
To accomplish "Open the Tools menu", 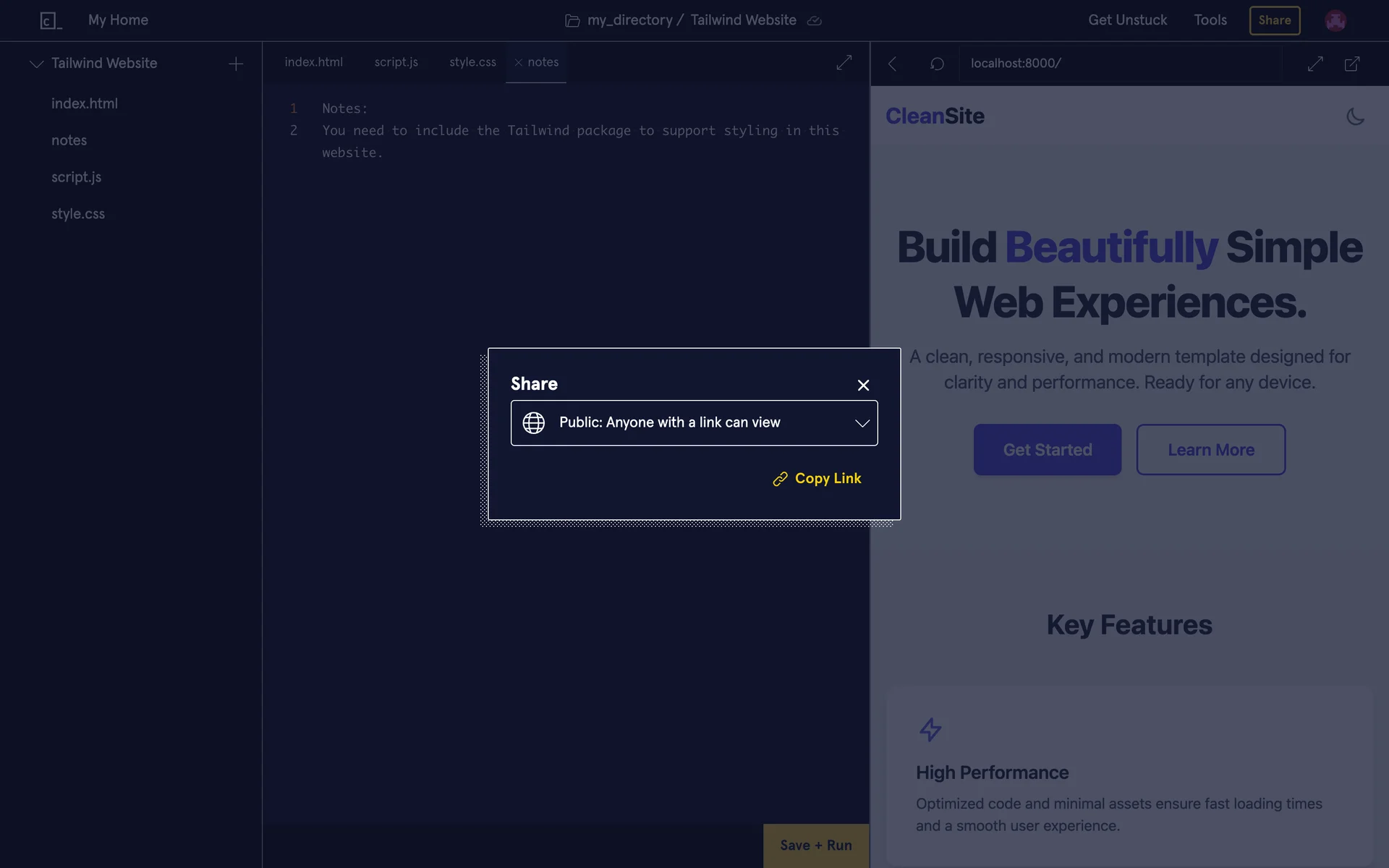I will tap(1210, 20).
